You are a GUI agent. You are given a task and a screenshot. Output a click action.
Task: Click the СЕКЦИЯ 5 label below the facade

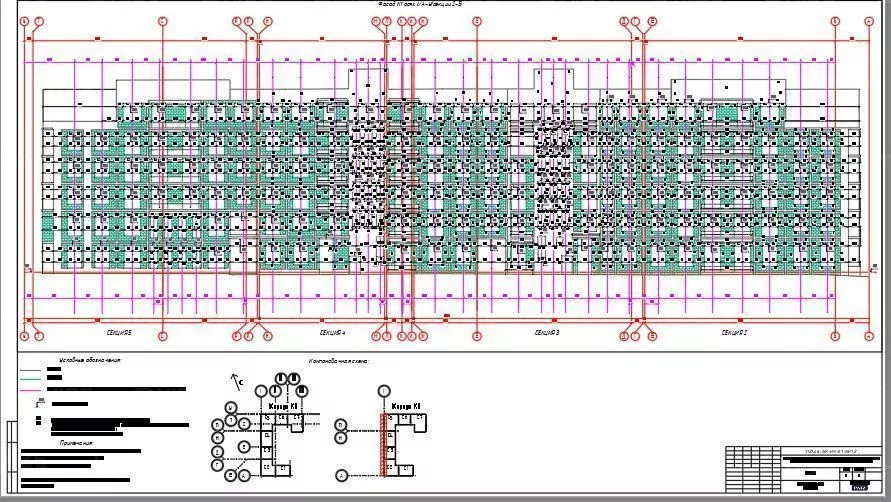click(120, 331)
